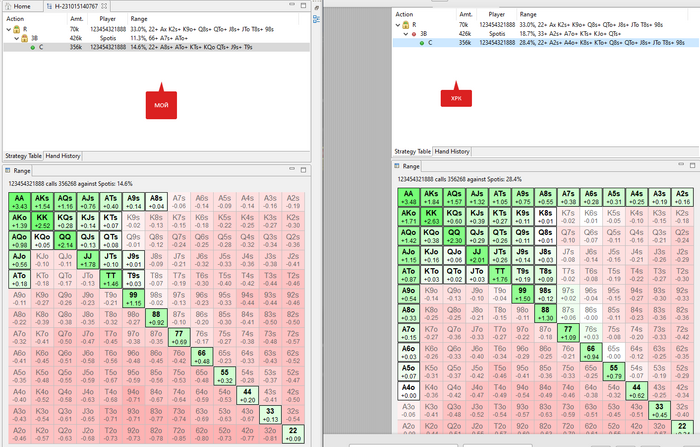Select the 14.6% call row in strategy tree
This screenshot has width=700, height=447.
[157, 47]
